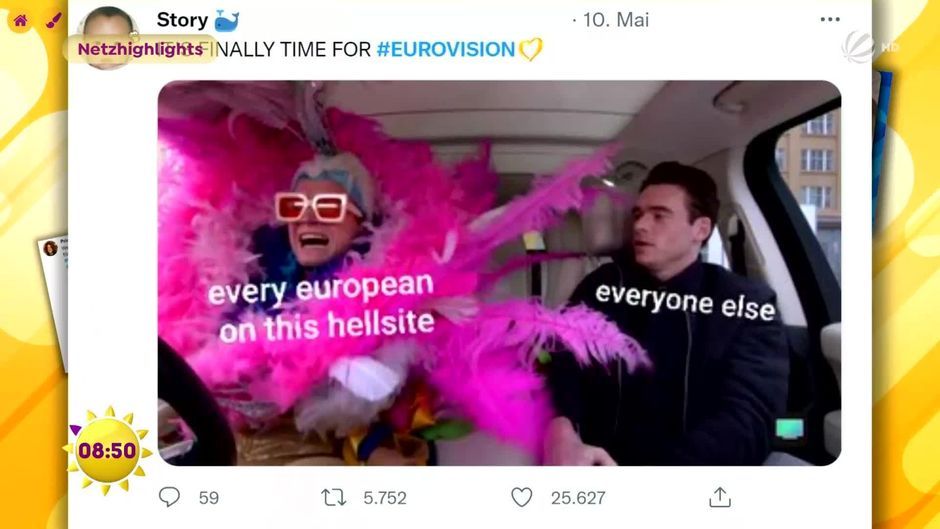This screenshot has width=940, height=529.
Task: Click the blue whale emoji beside Story
Action: pyautogui.click(x=227, y=20)
